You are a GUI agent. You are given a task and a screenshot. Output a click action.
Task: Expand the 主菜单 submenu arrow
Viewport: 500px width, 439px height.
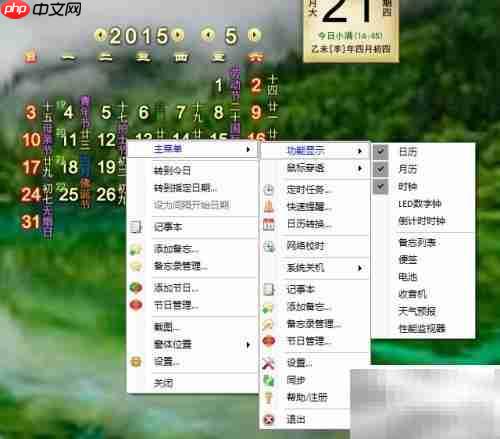248,149
